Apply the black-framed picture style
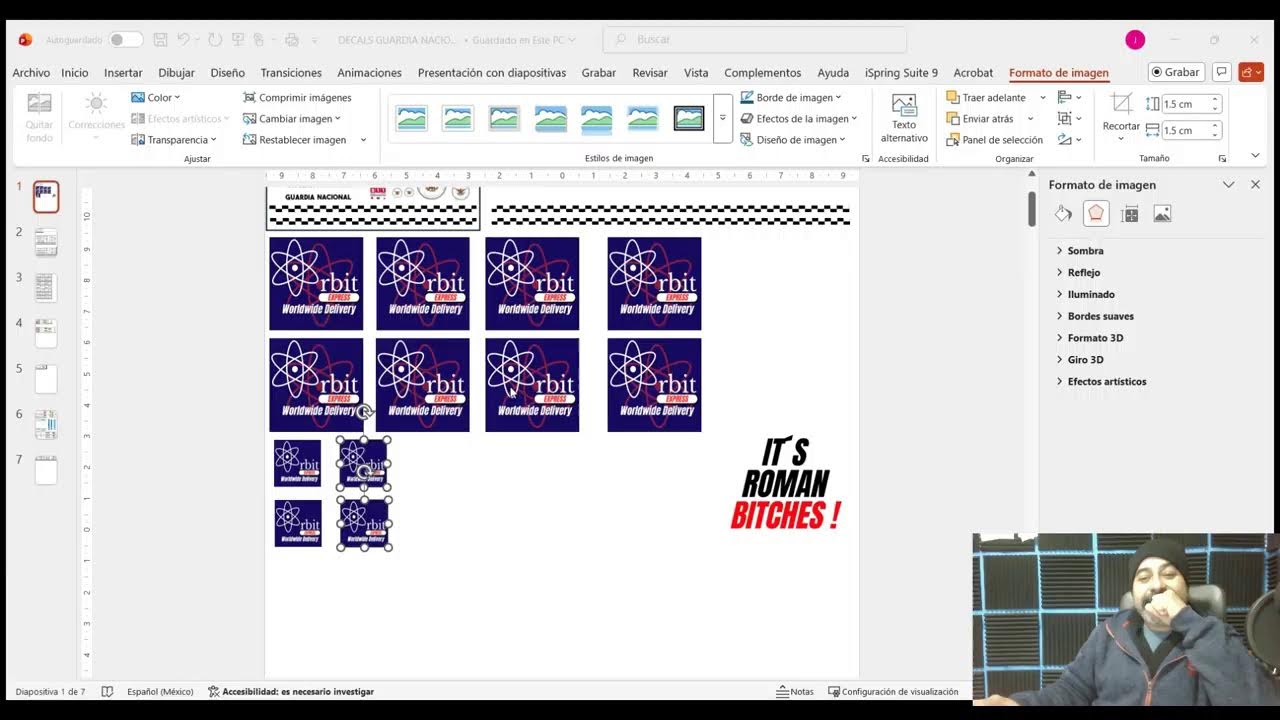This screenshot has height=720, width=1280. [689, 118]
